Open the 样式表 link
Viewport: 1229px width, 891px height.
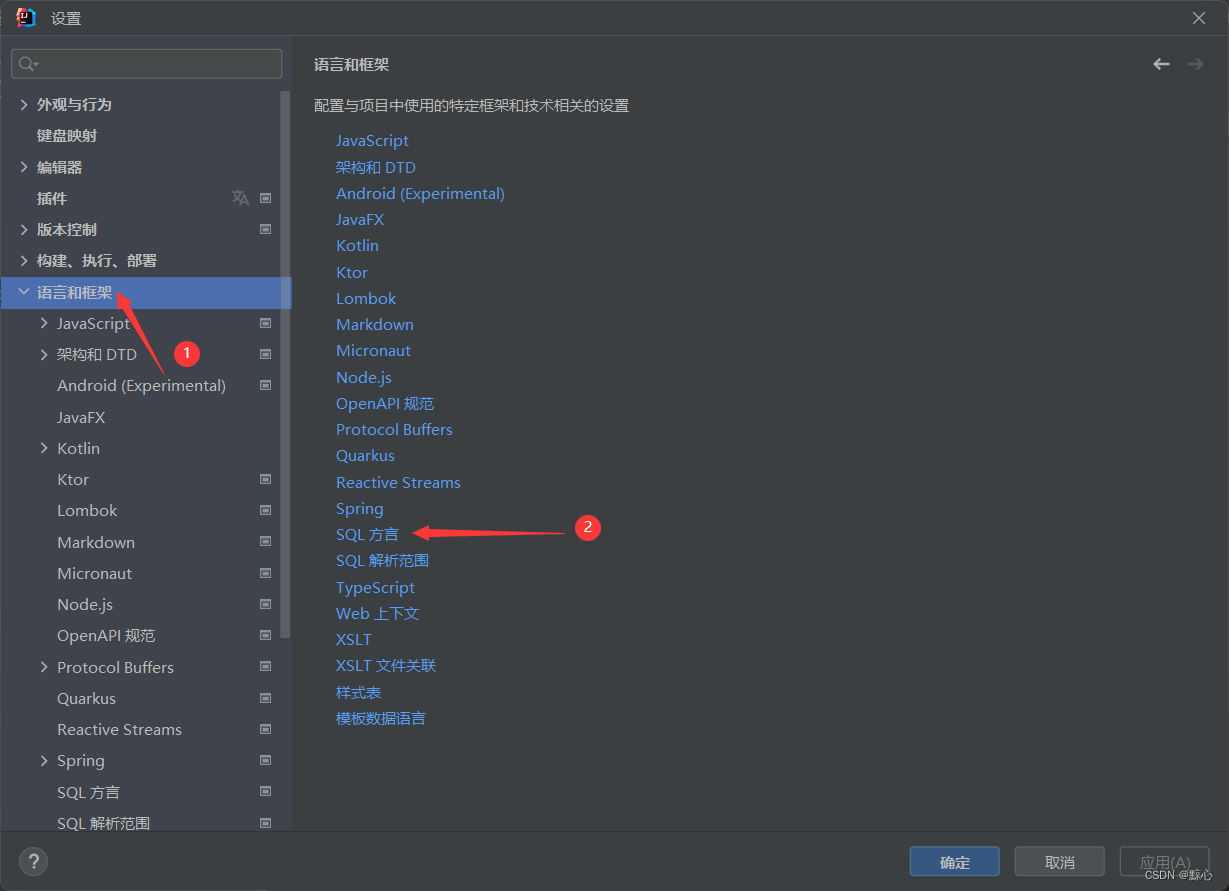(358, 692)
